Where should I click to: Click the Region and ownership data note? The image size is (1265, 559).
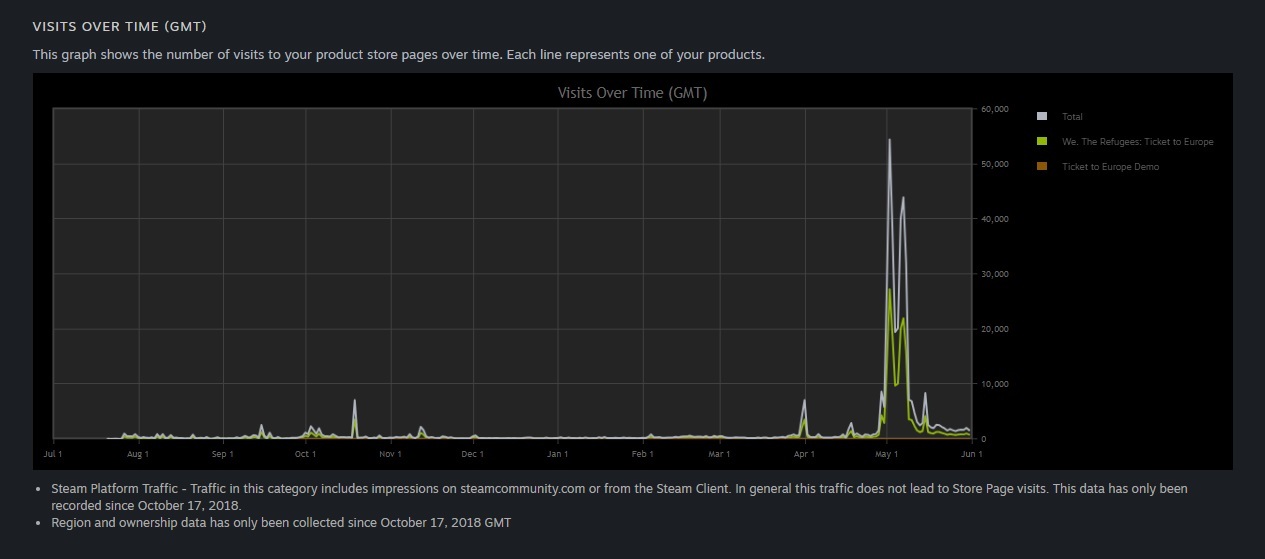coord(281,523)
